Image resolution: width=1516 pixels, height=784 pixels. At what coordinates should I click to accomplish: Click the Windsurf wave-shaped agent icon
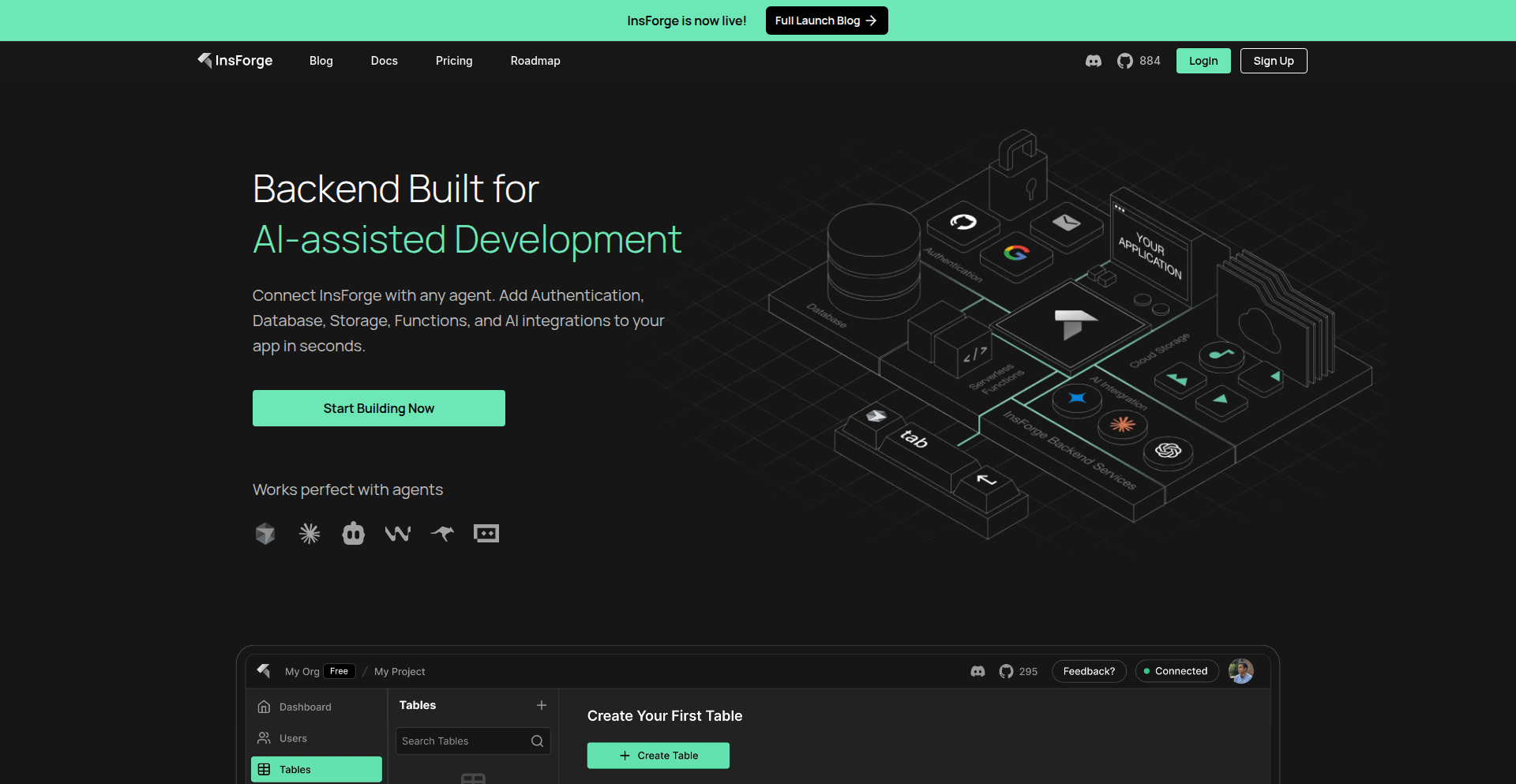coord(398,534)
